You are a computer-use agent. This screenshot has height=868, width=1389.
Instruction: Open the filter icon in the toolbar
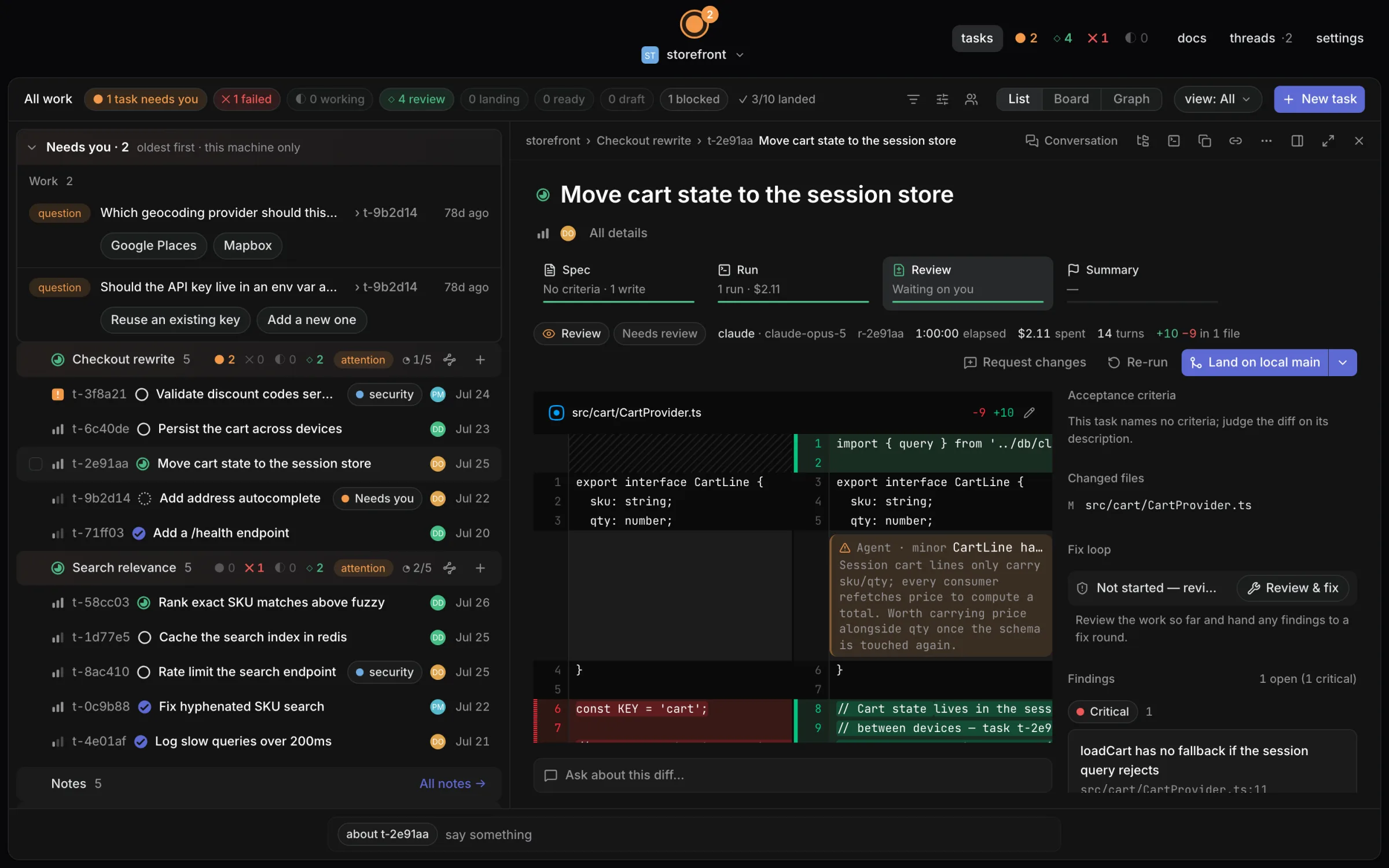[913, 100]
